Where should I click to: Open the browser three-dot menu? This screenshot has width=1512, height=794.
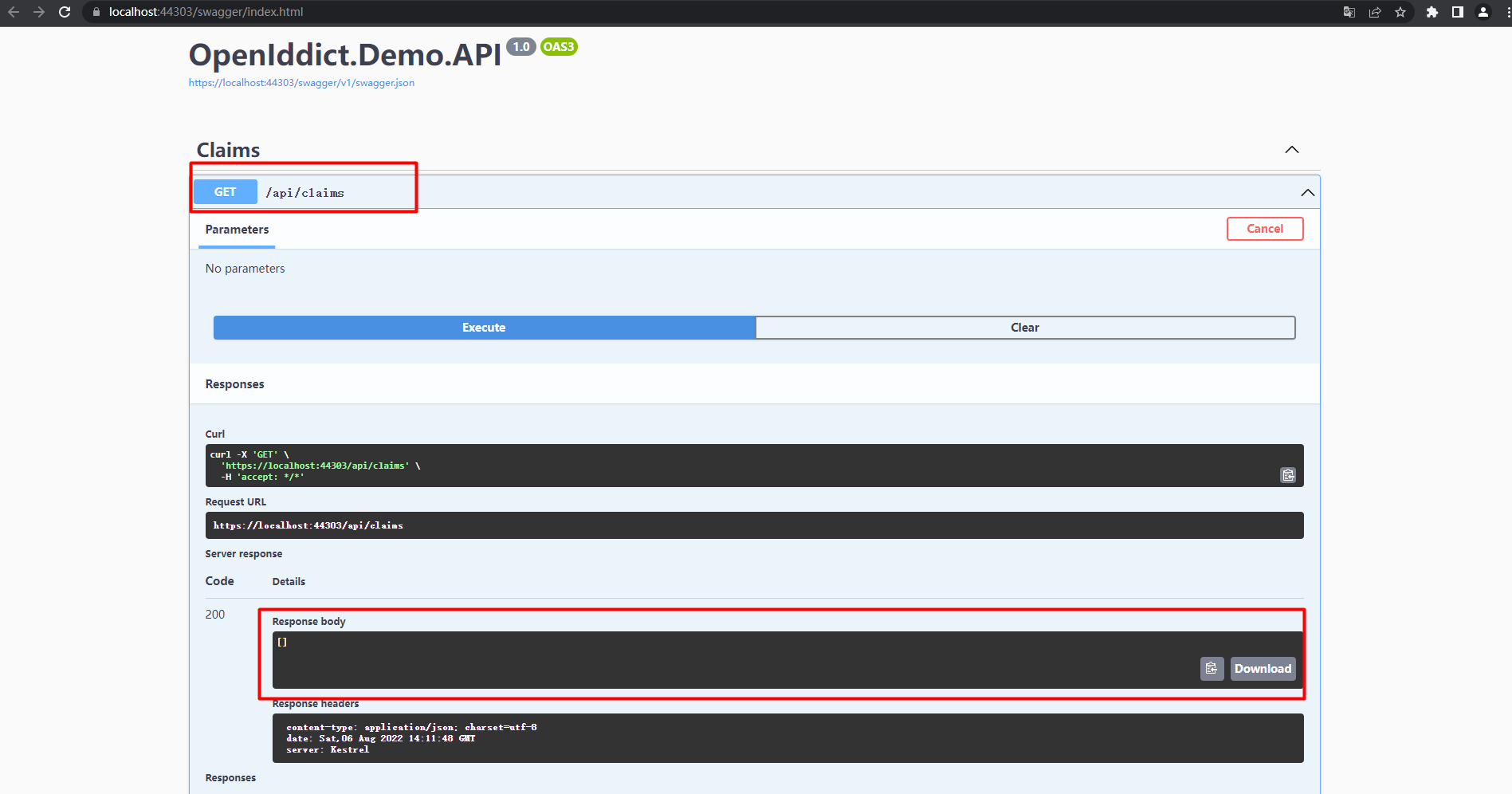(1506, 12)
